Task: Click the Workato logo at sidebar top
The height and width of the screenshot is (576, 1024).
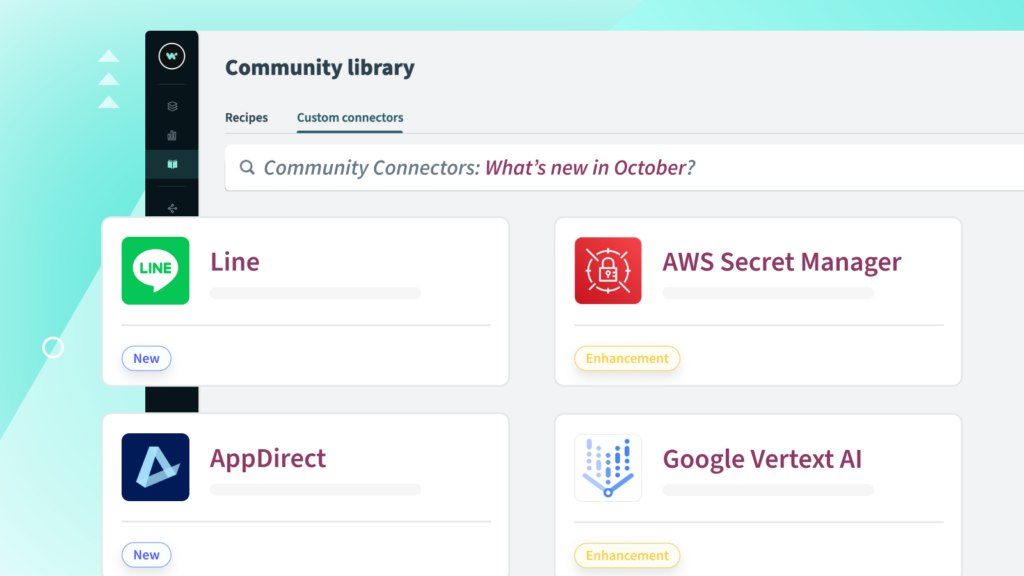Action: 171,56
